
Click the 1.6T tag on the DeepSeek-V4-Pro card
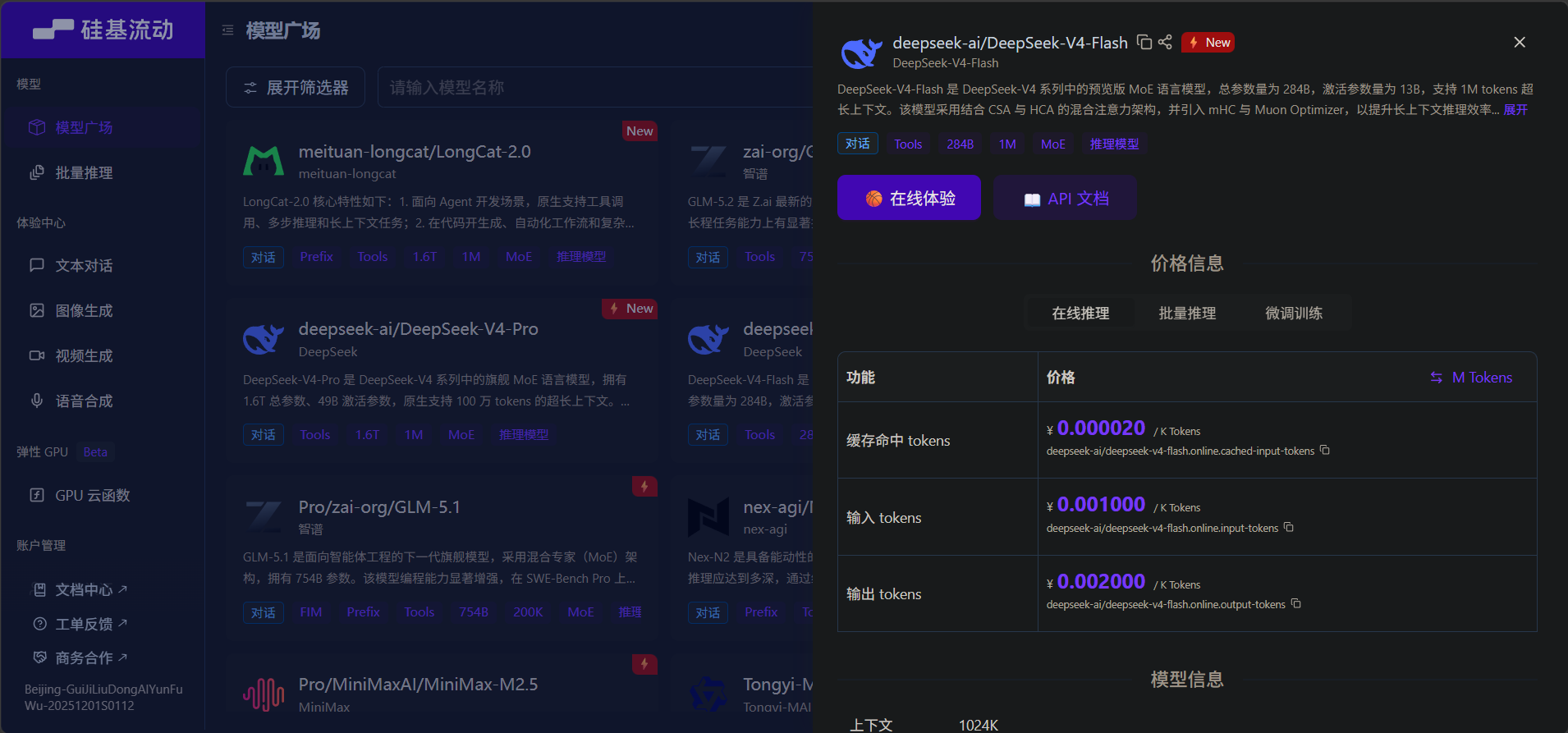tap(368, 435)
